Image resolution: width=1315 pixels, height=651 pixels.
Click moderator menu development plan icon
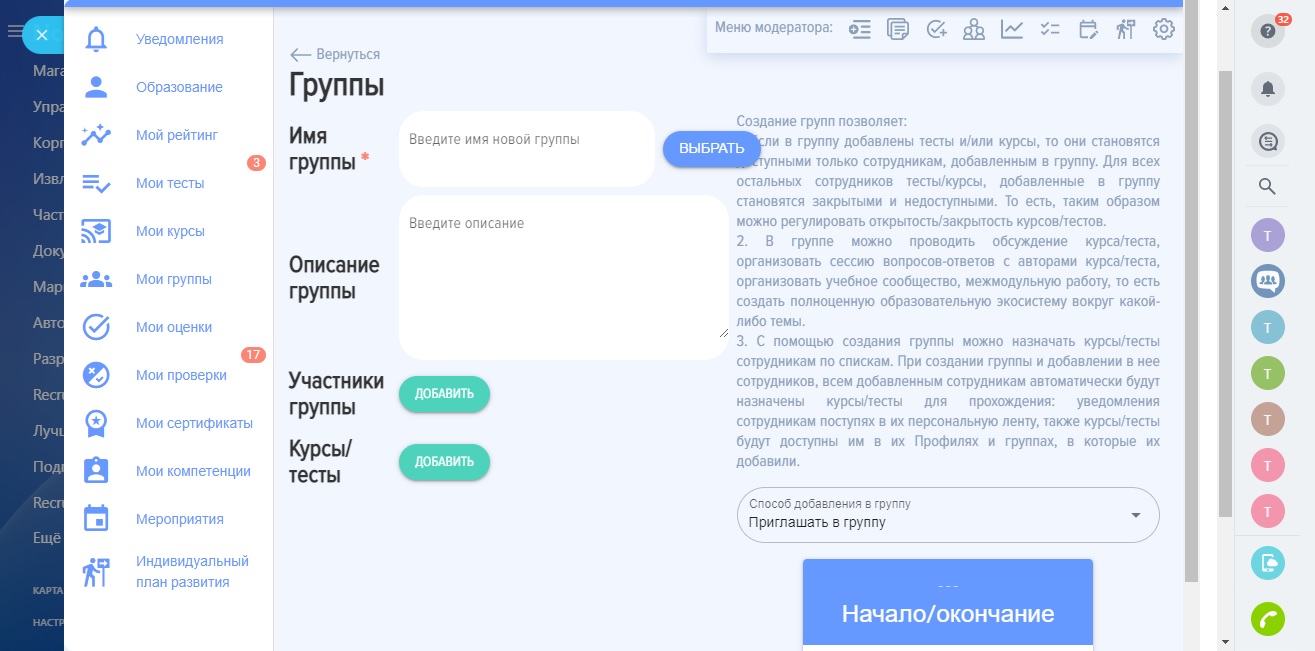(1126, 29)
